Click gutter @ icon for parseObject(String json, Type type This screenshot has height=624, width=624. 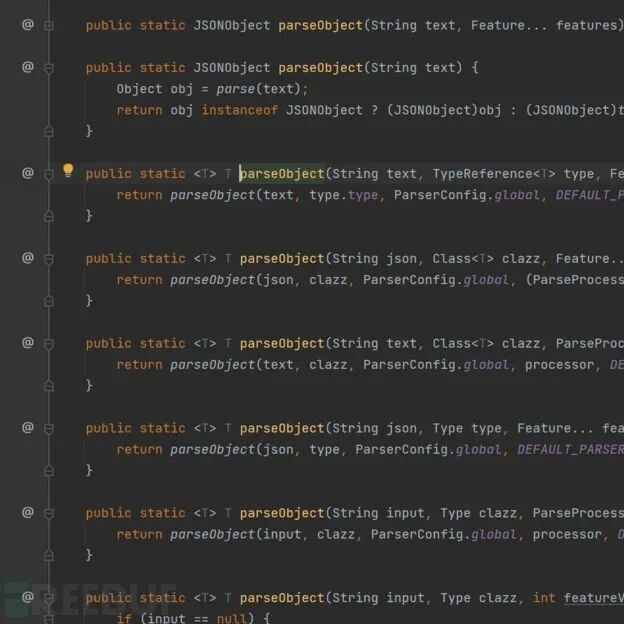point(27,428)
